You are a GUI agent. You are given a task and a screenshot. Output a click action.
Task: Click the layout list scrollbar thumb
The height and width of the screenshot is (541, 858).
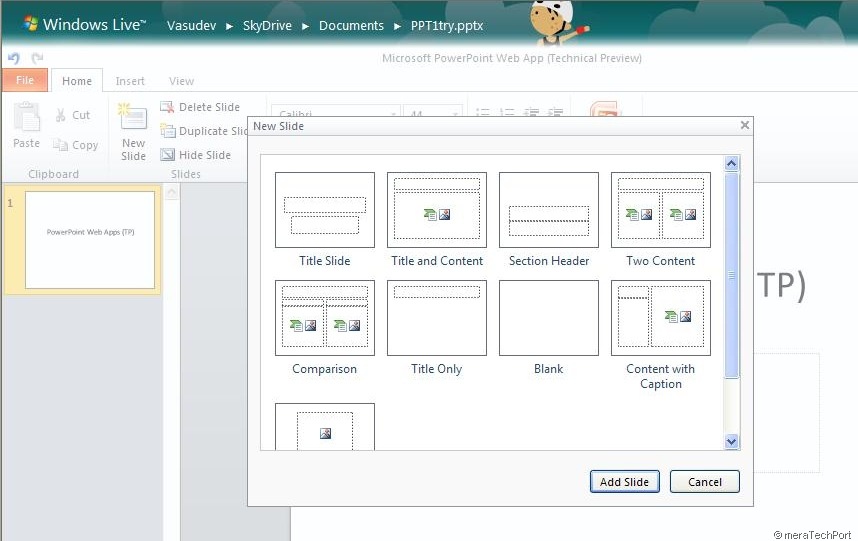click(732, 275)
